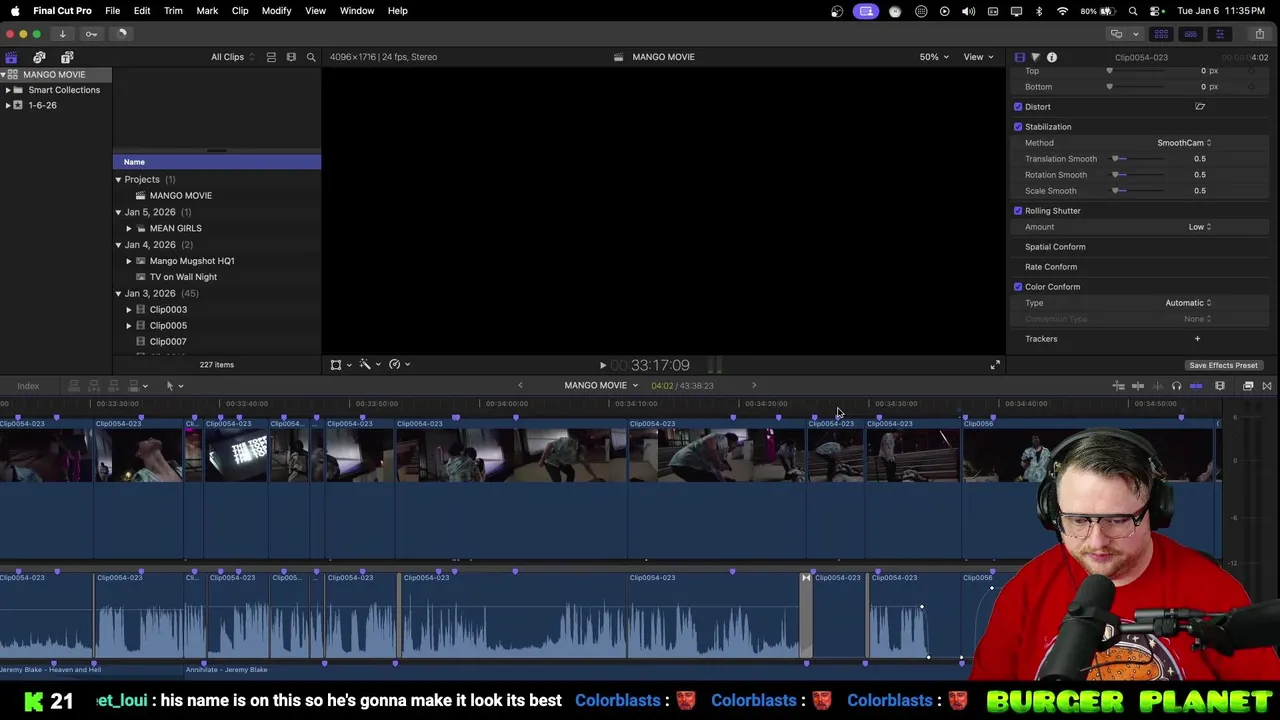Open the Keyword Editor key icon
The height and width of the screenshot is (720, 1280).
[x=91, y=34]
